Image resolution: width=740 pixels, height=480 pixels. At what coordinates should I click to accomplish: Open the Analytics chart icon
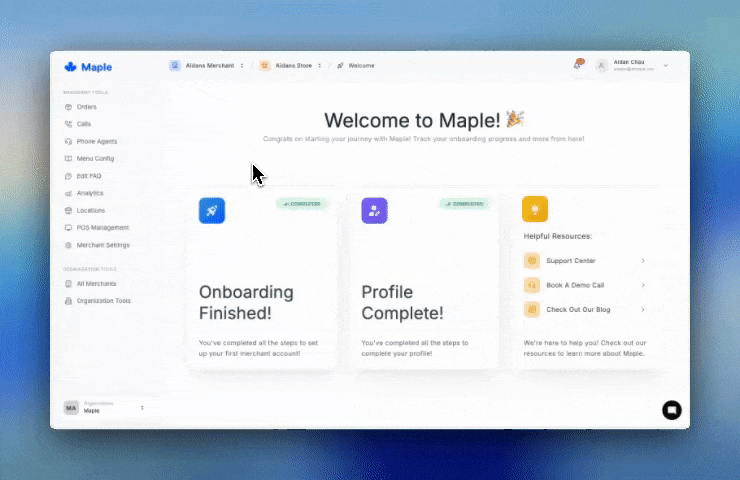click(x=68, y=193)
